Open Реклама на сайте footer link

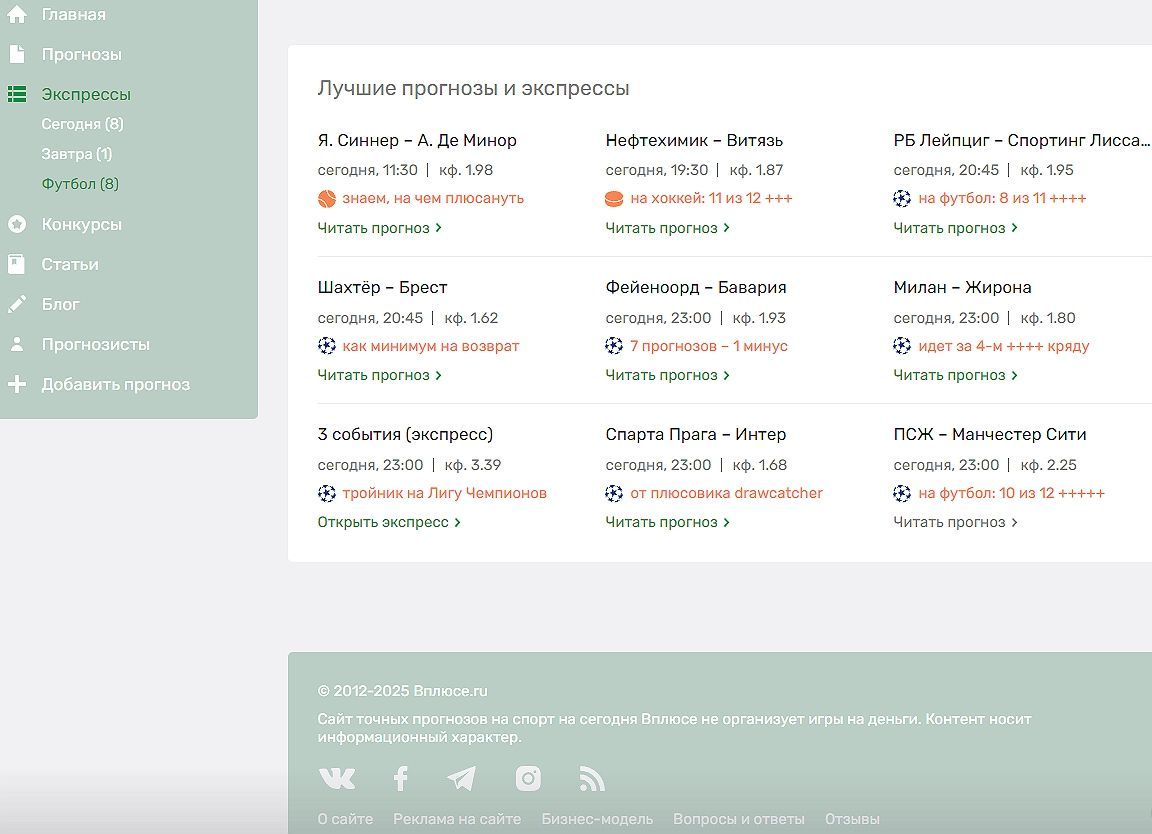coord(457,819)
